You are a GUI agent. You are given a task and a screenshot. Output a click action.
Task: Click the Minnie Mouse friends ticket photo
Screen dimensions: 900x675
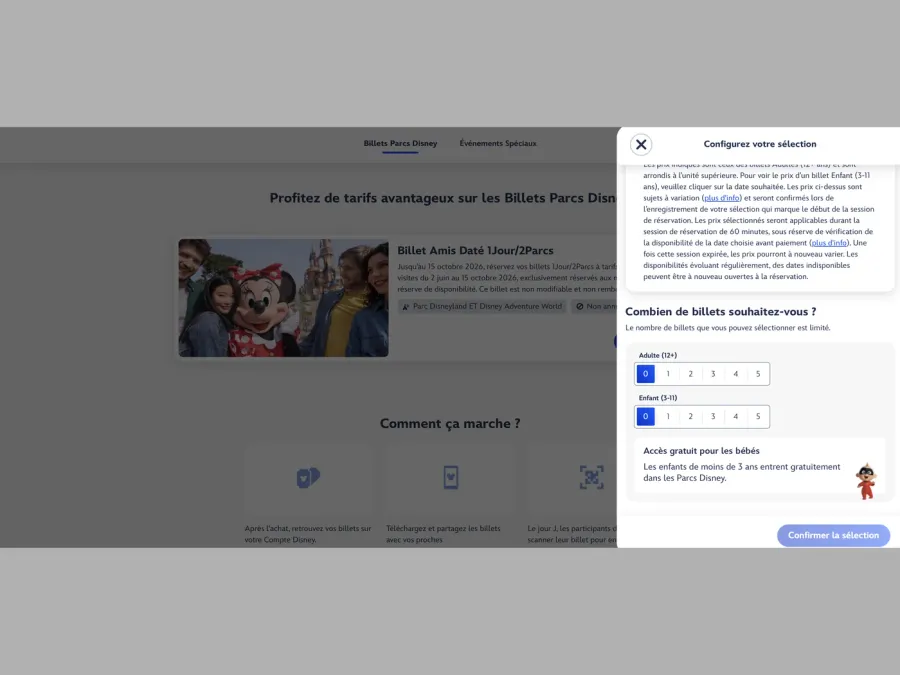click(x=284, y=298)
